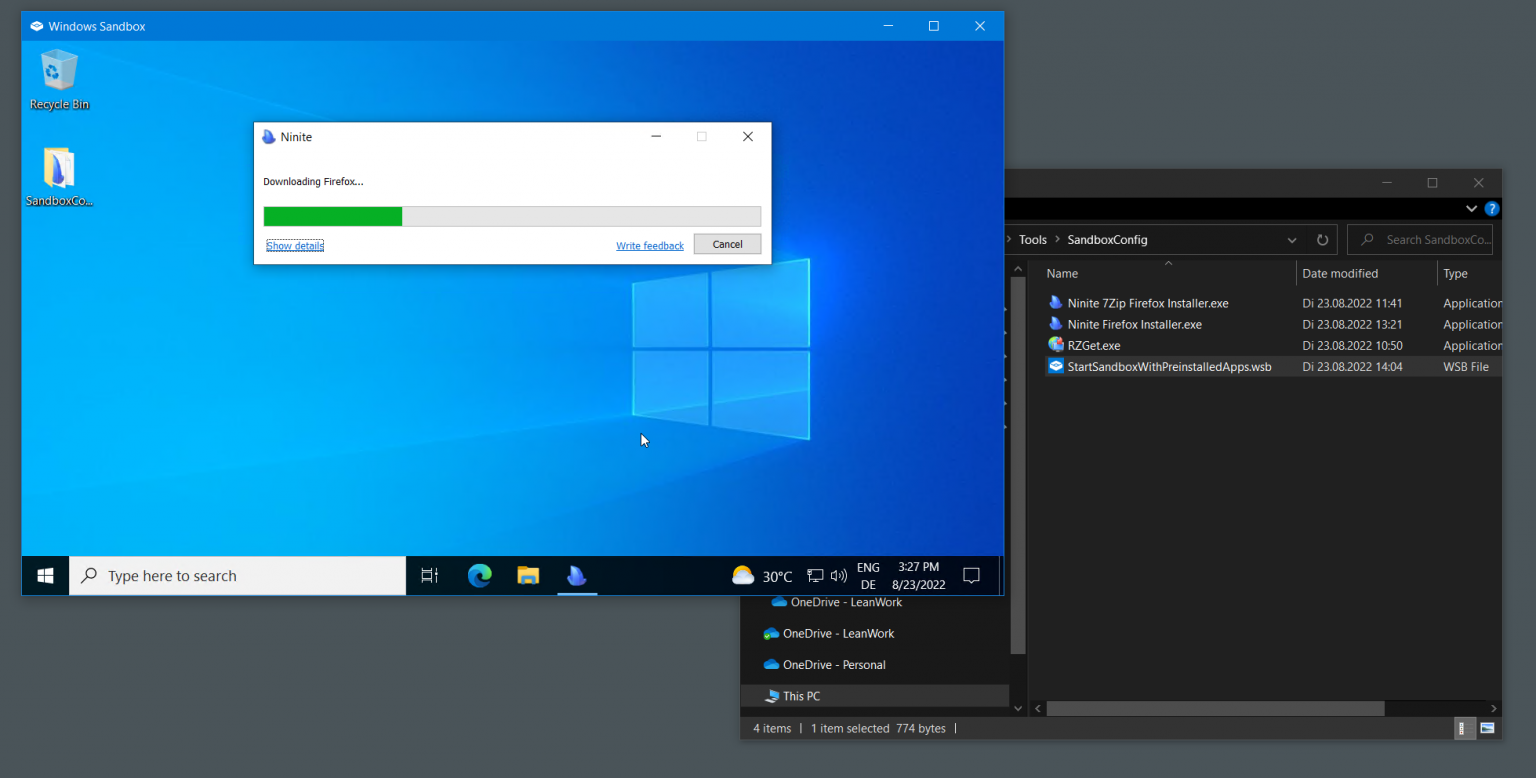This screenshot has height=778, width=1536.
Task: Click the blue Help question mark icon
Action: click(x=1491, y=209)
